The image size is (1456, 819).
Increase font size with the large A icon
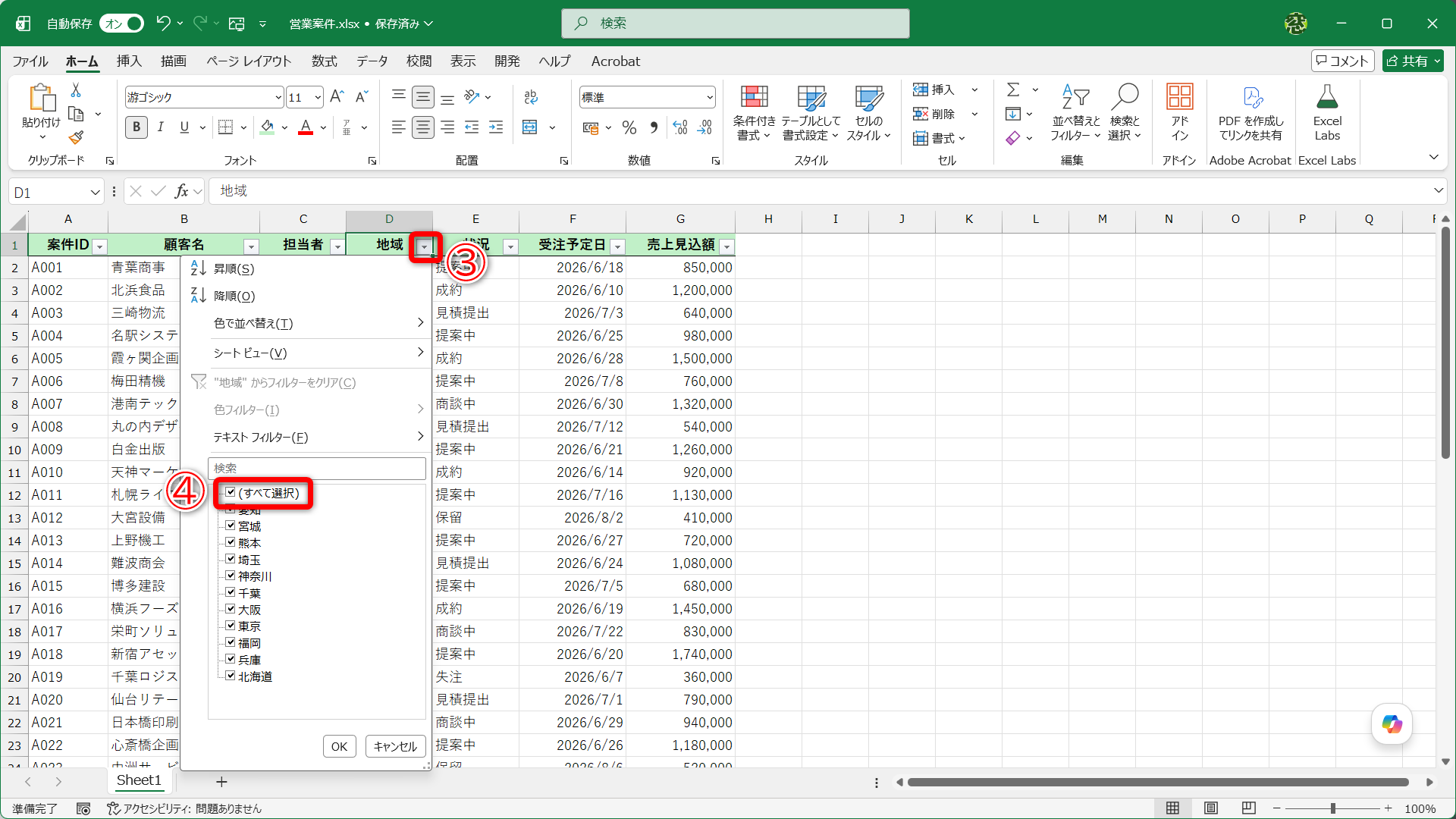point(337,96)
